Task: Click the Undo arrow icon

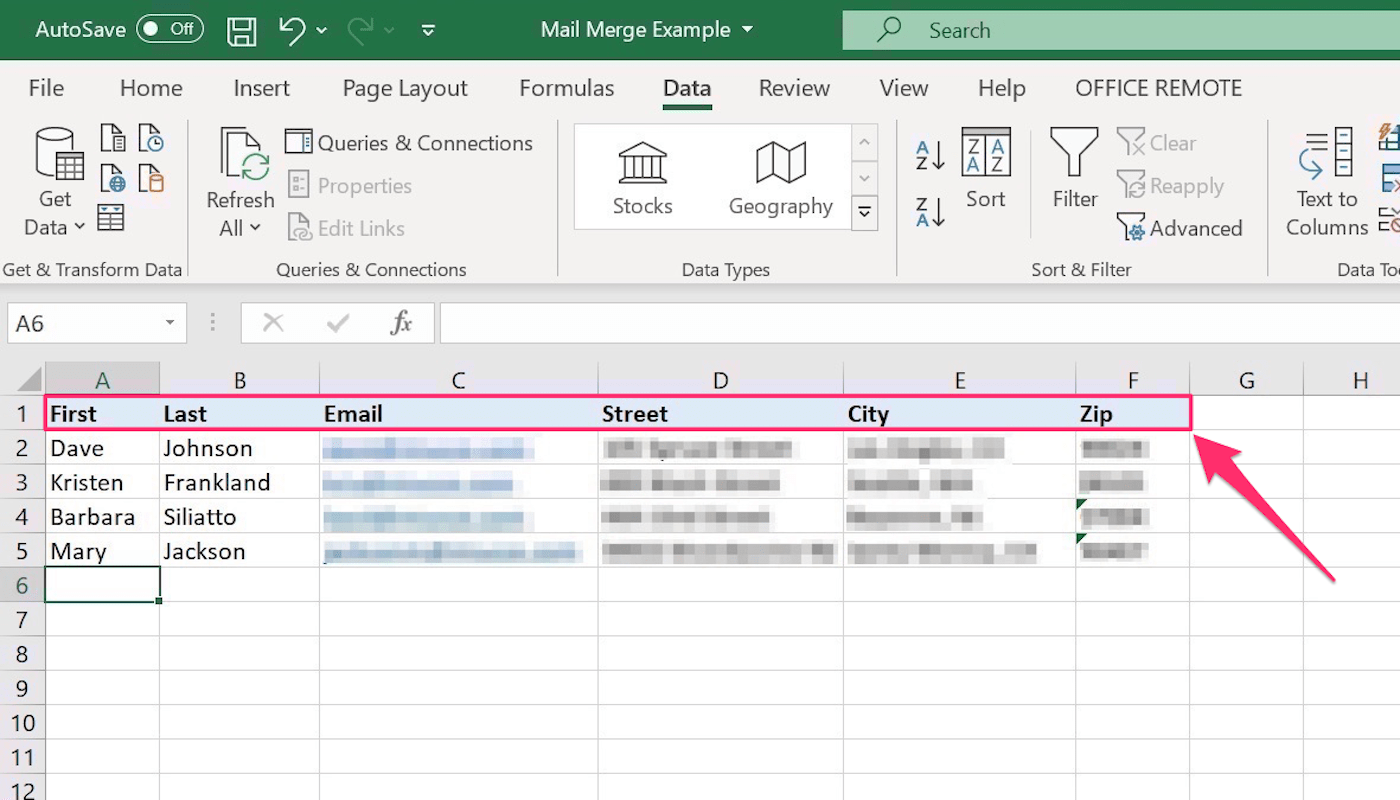Action: [292, 30]
